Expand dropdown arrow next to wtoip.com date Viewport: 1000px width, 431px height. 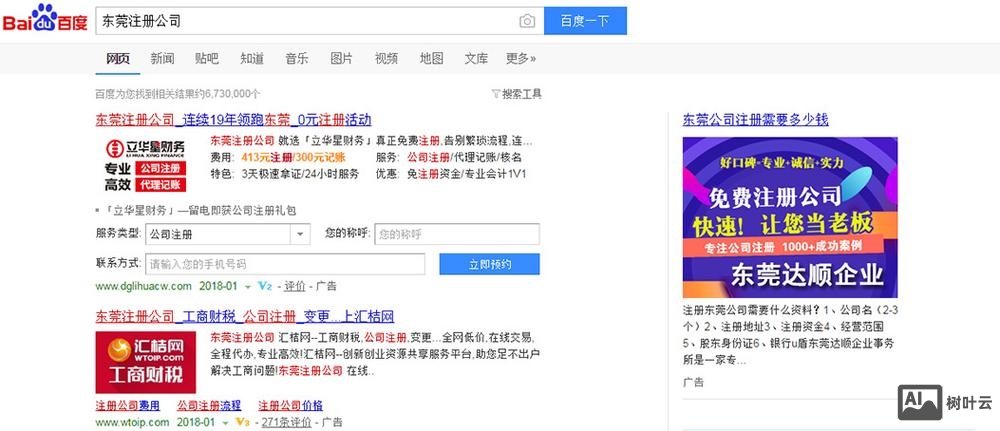225,423
